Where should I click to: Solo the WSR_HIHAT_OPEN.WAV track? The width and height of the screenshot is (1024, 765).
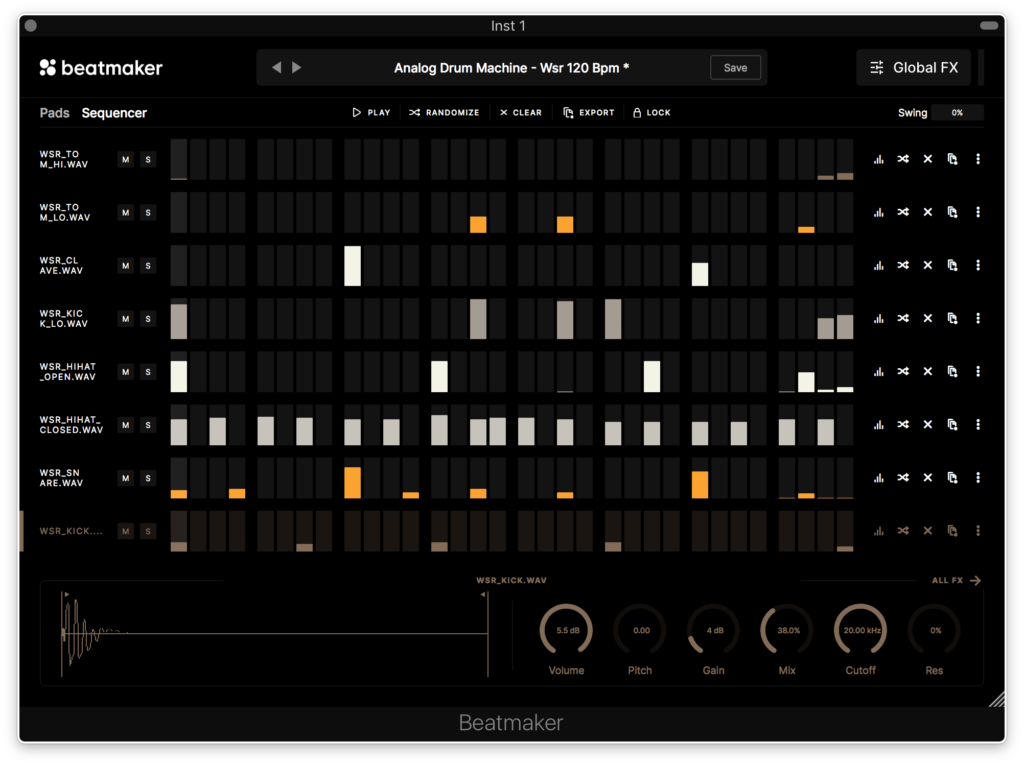tap(148, 372)
